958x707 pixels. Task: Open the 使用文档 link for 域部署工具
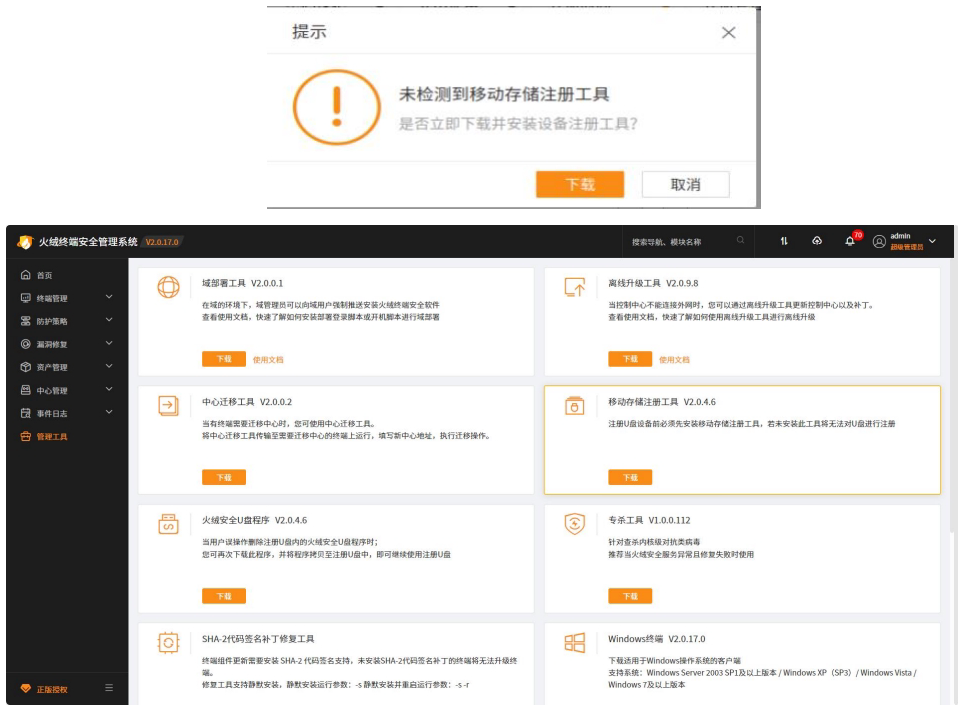point(270,358)
